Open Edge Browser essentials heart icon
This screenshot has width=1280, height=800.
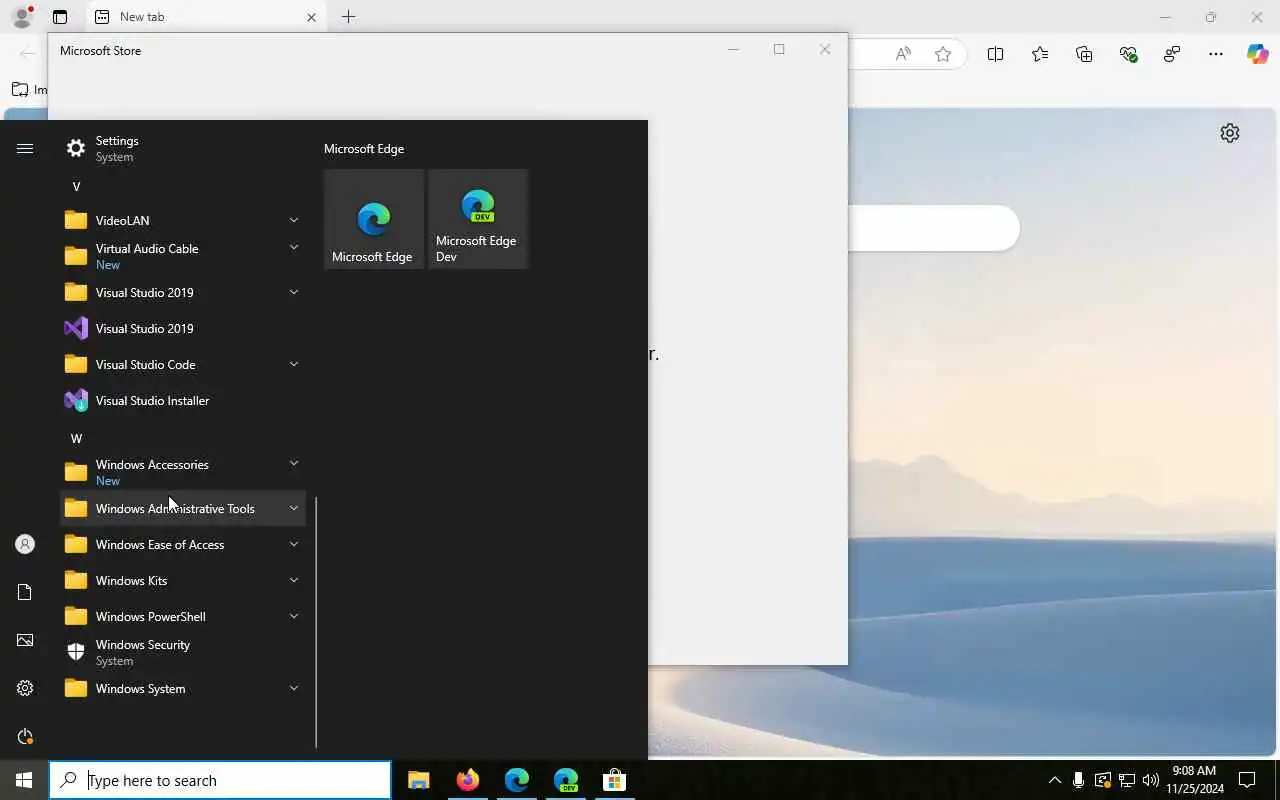pyautogui.click(x=1128, y=54)
